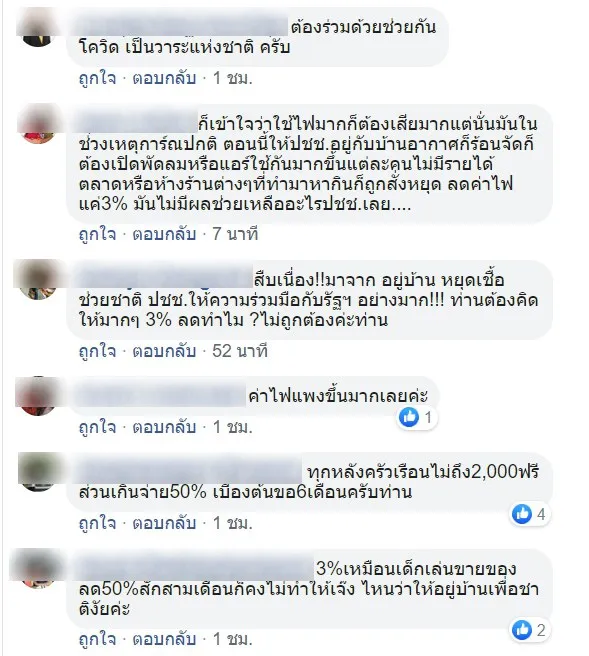Screen dimensions: 589x656
Task: Click ถูกใจ under ค่าไฟแพงขึ้นมากเลยค่ะ comment
Action: click(x=97, y=427)
